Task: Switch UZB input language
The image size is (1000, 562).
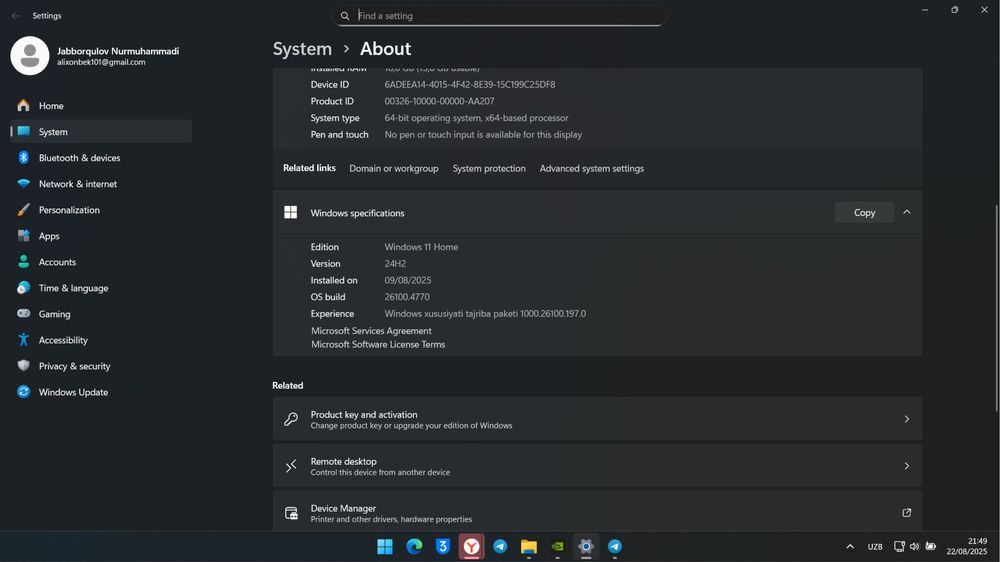Action: pos(875,547)
